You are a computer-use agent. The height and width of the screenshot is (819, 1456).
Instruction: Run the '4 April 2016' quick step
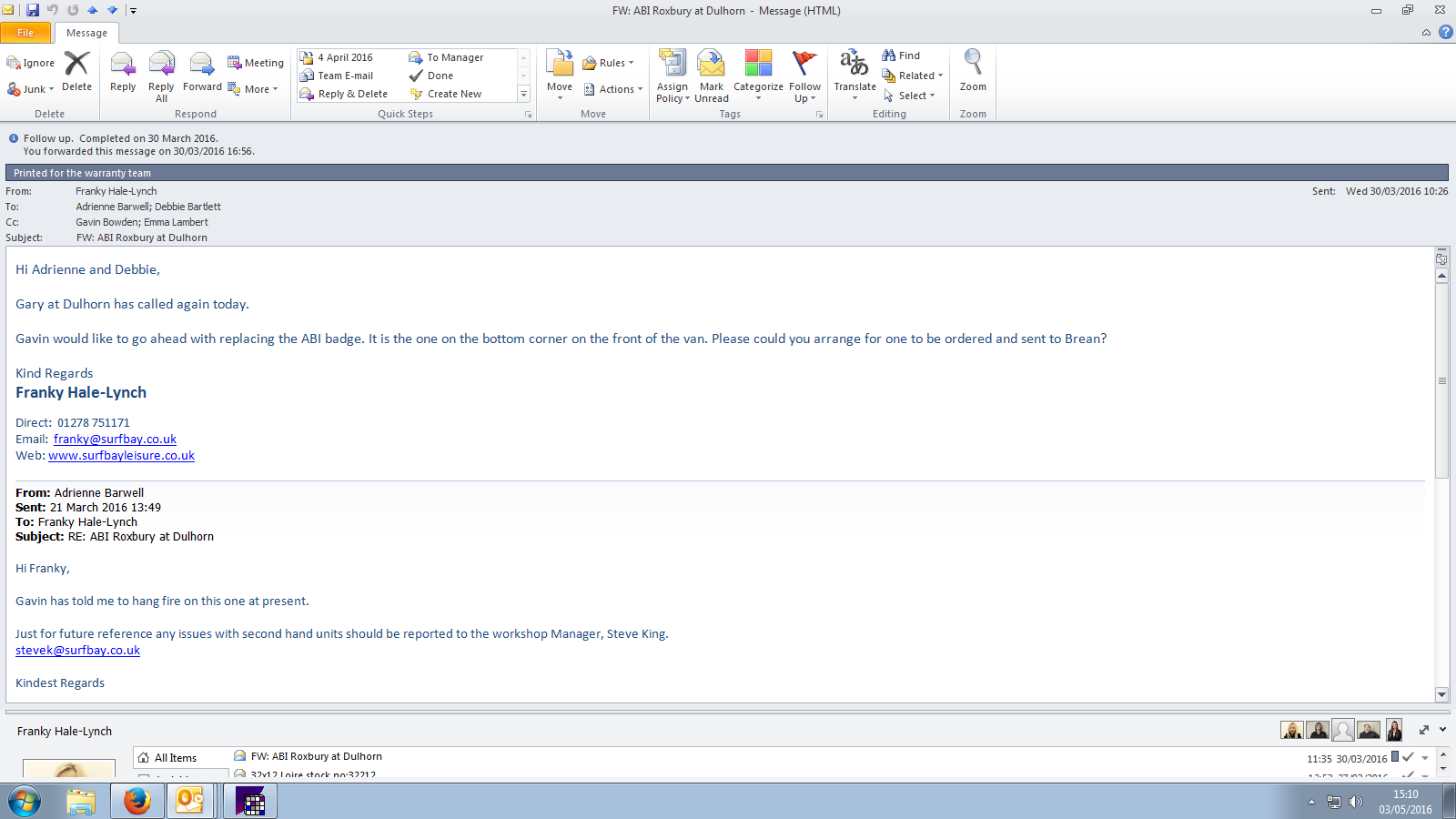[346, 57]
